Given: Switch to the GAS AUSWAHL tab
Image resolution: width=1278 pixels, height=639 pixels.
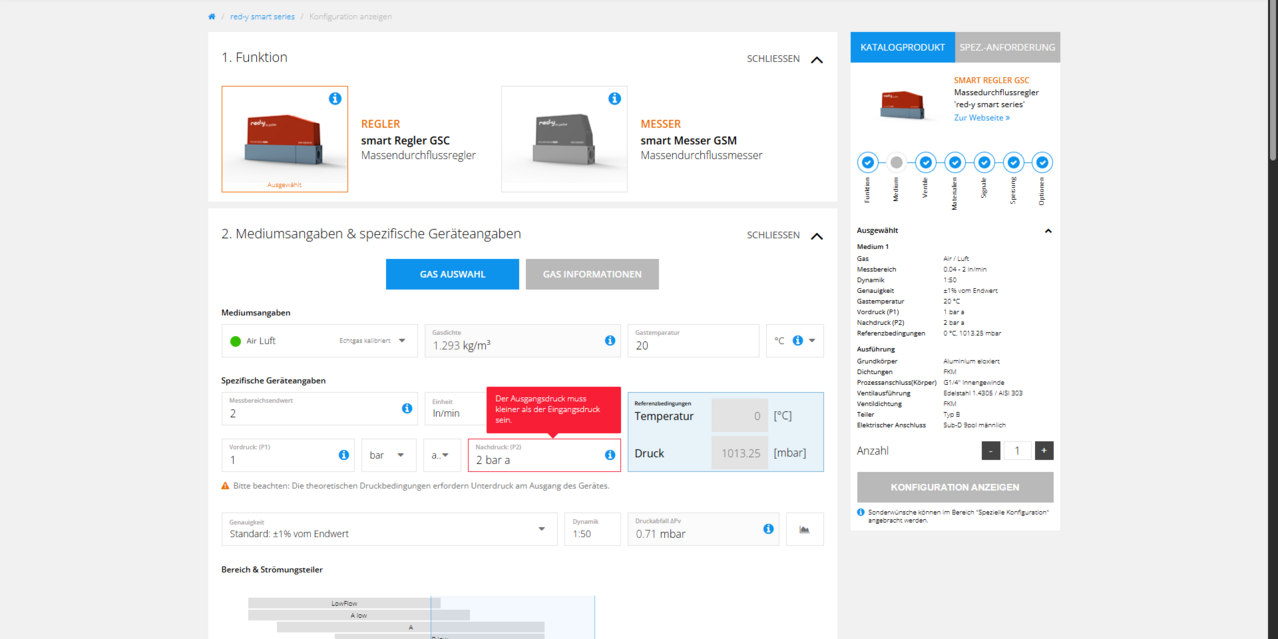Looking at the screenshot, I should [x=452, y=274].
